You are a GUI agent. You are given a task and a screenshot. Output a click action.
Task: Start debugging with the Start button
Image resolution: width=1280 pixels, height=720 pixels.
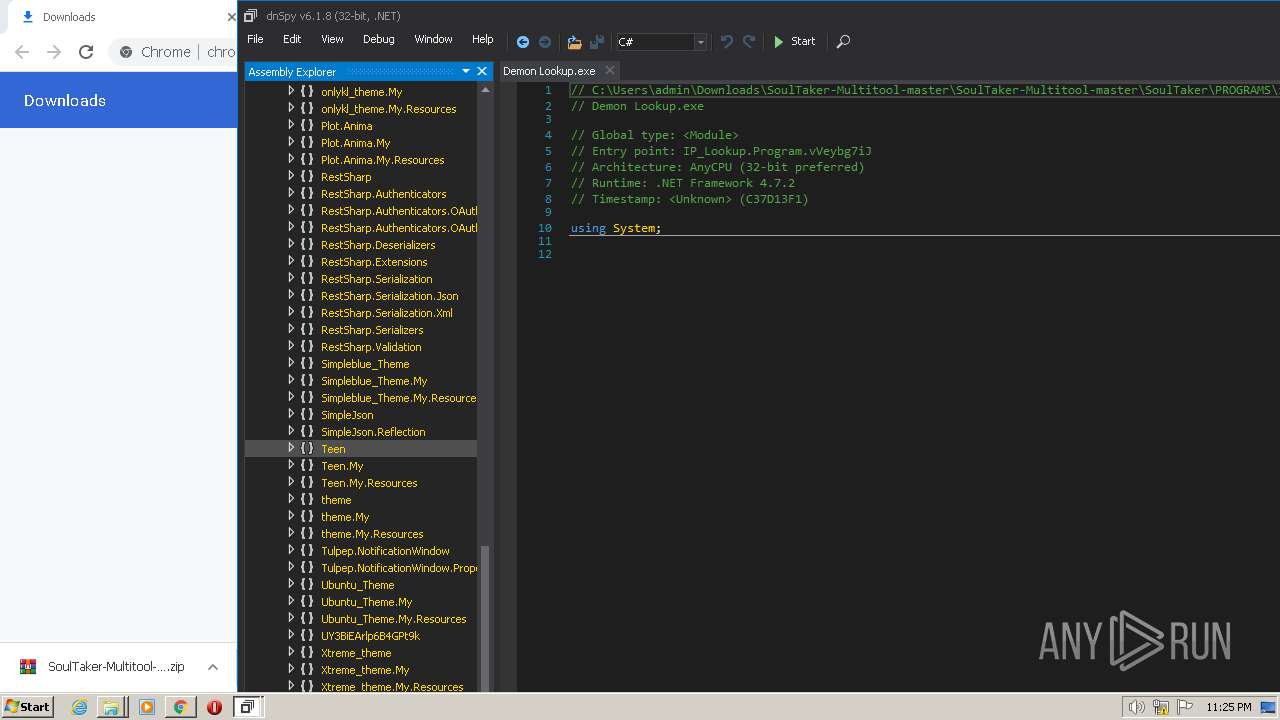coord(794,42)
